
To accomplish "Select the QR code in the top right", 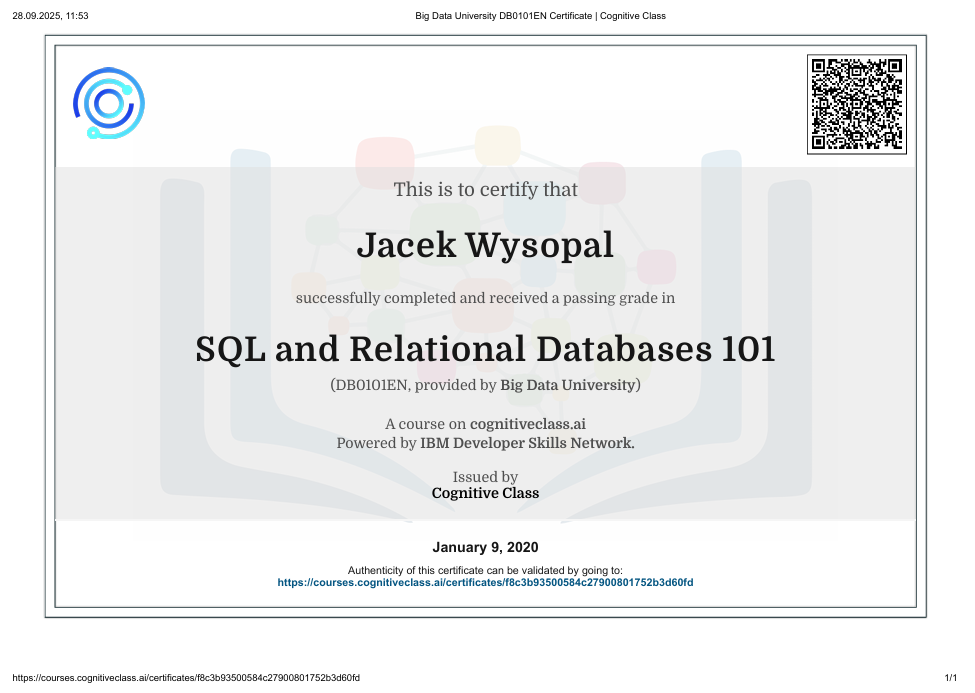I will (857, 105).
